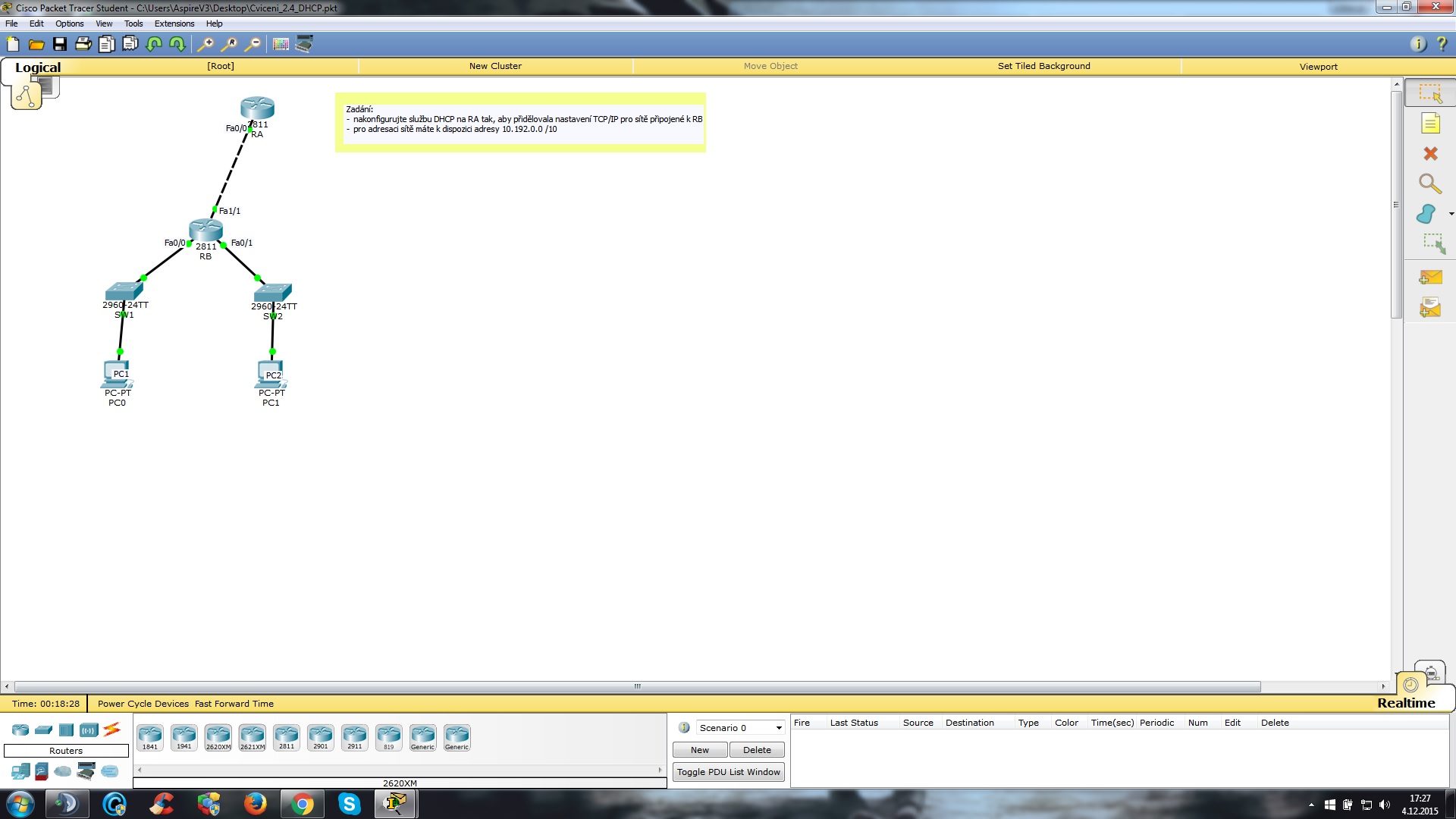This screenshot has height=819, width=1456.
Task: Choose the Connections lightning bolt category
Action: [x=111, y=730]
